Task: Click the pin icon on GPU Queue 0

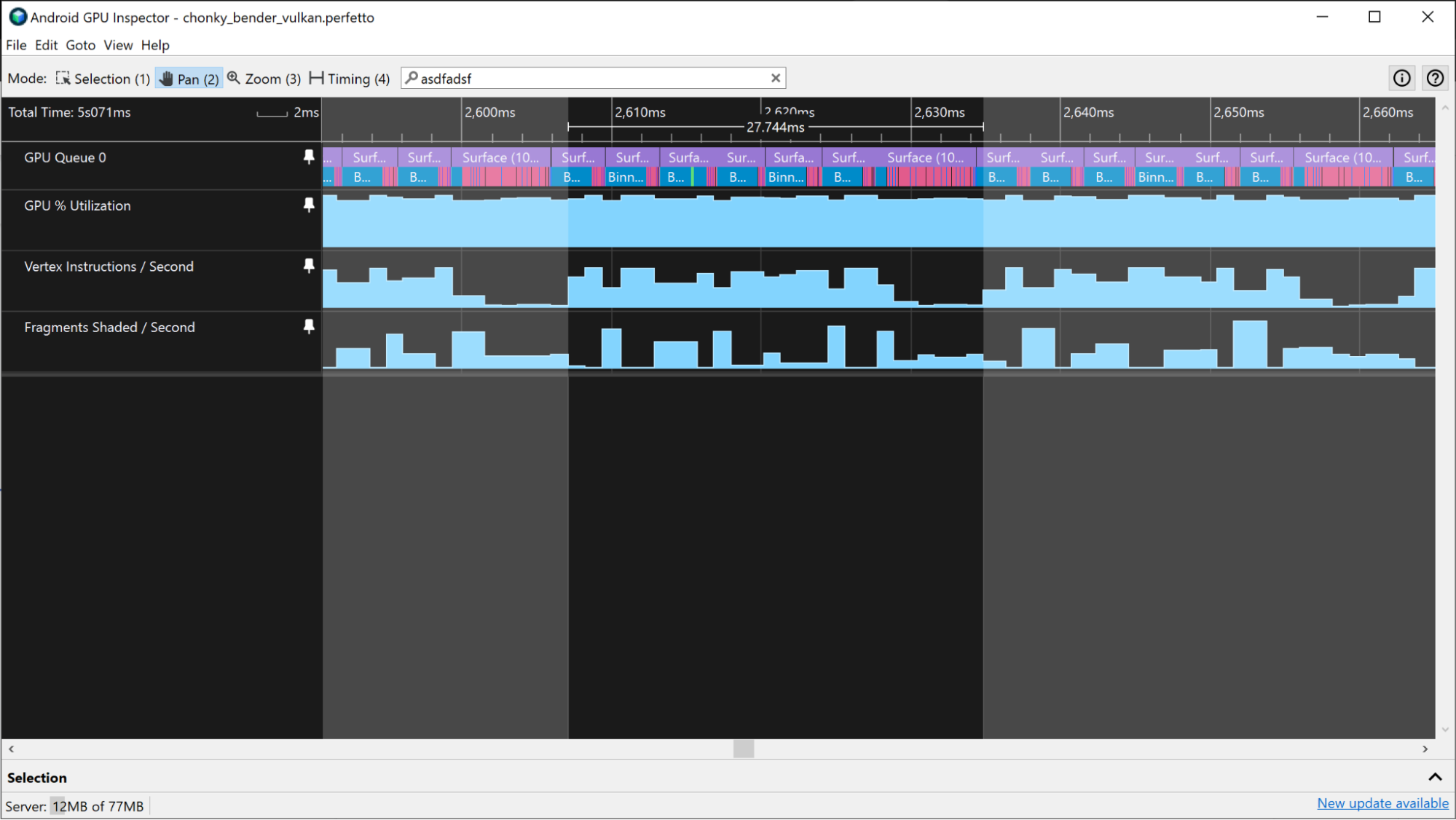Action: [x=309, y=157]
